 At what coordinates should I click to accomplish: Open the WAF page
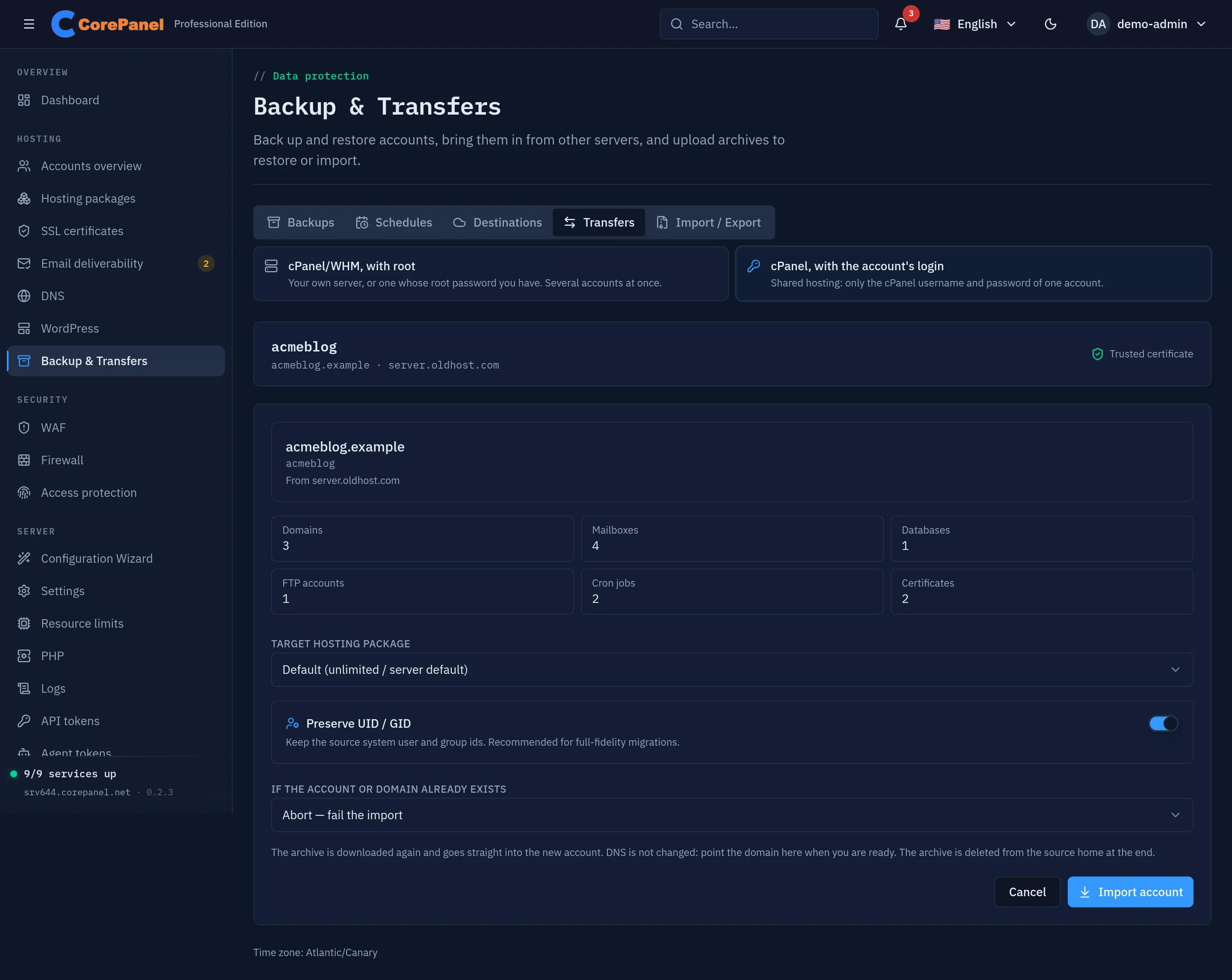(116, 427)
